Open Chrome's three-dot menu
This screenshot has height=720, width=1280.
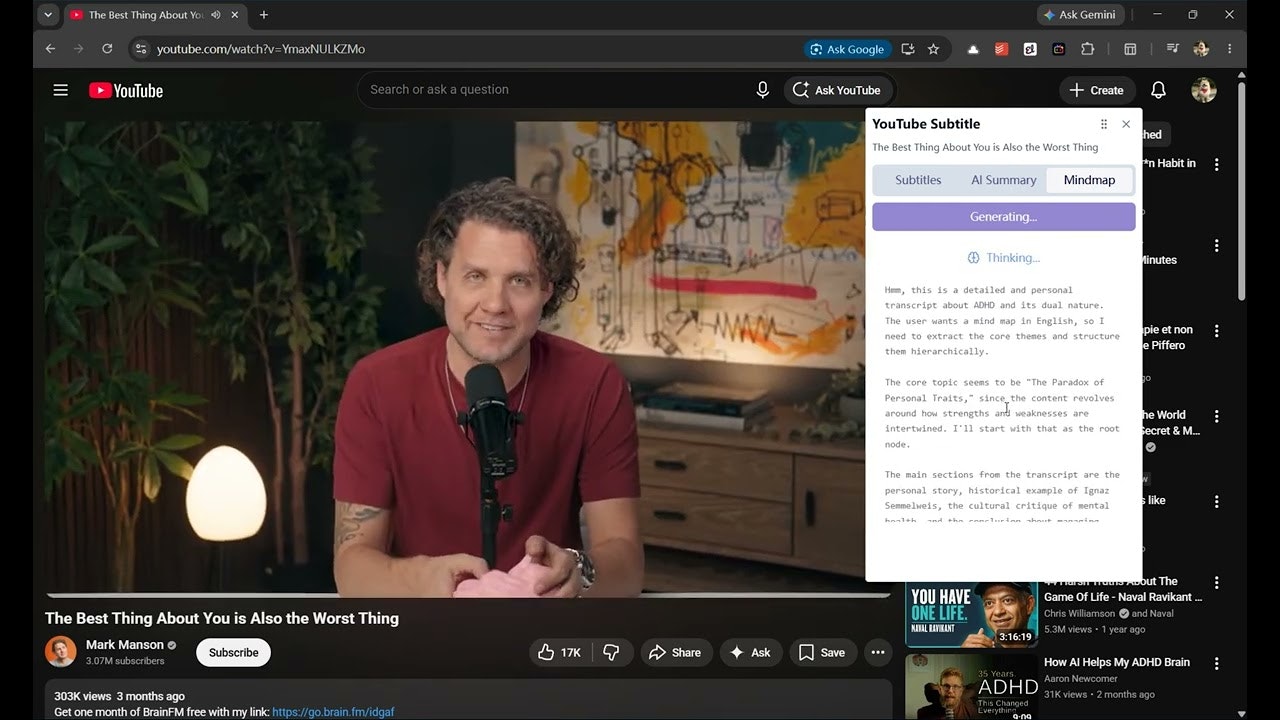pos(1230,49)
